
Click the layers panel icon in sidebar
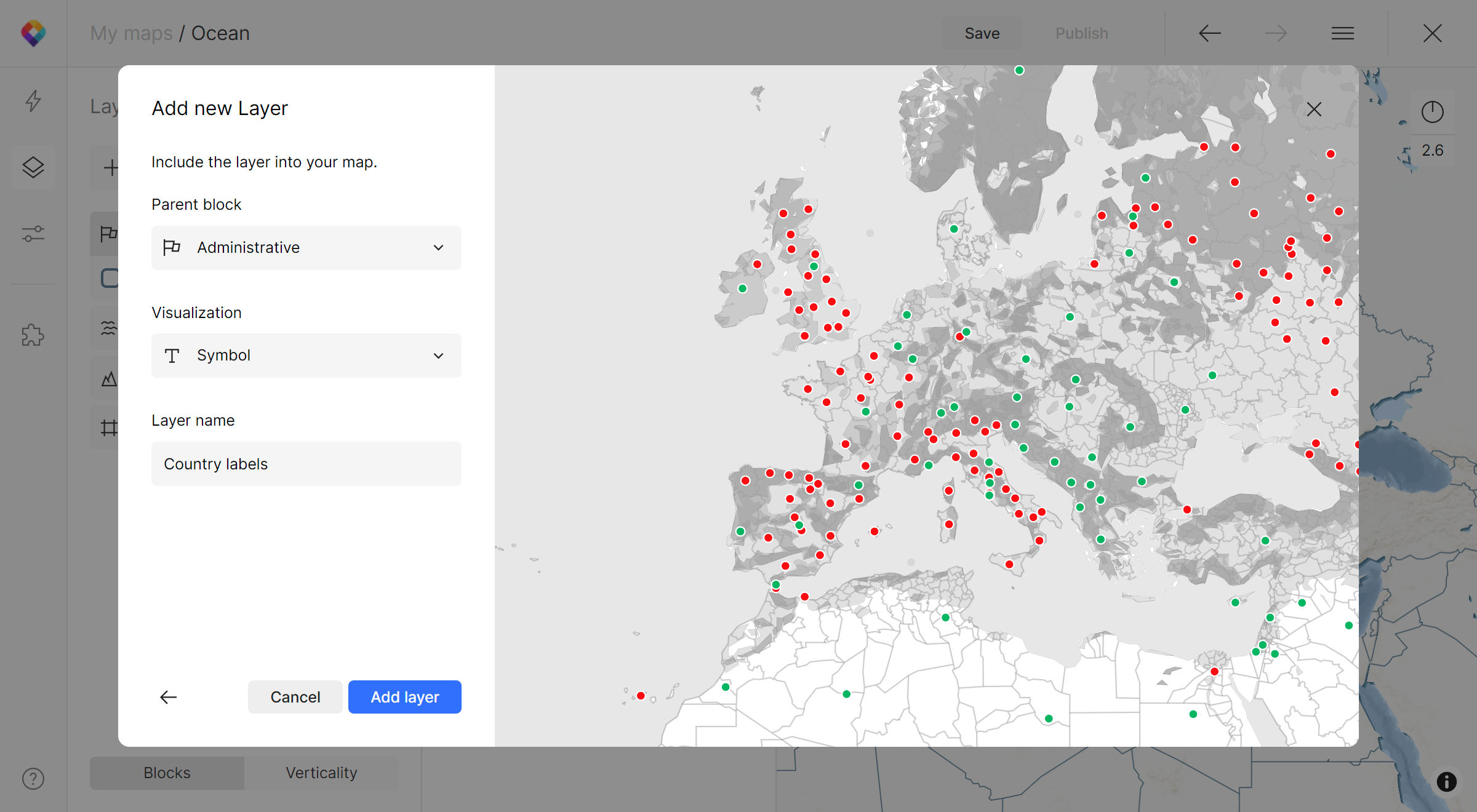pyautogui.click(x=34, y=168)
